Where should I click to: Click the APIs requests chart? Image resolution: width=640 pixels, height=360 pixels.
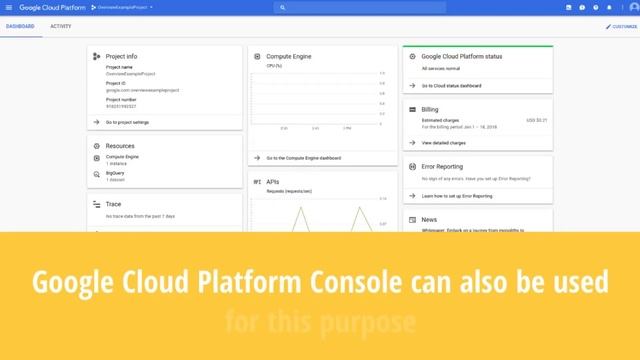click(x=318, y=214)
